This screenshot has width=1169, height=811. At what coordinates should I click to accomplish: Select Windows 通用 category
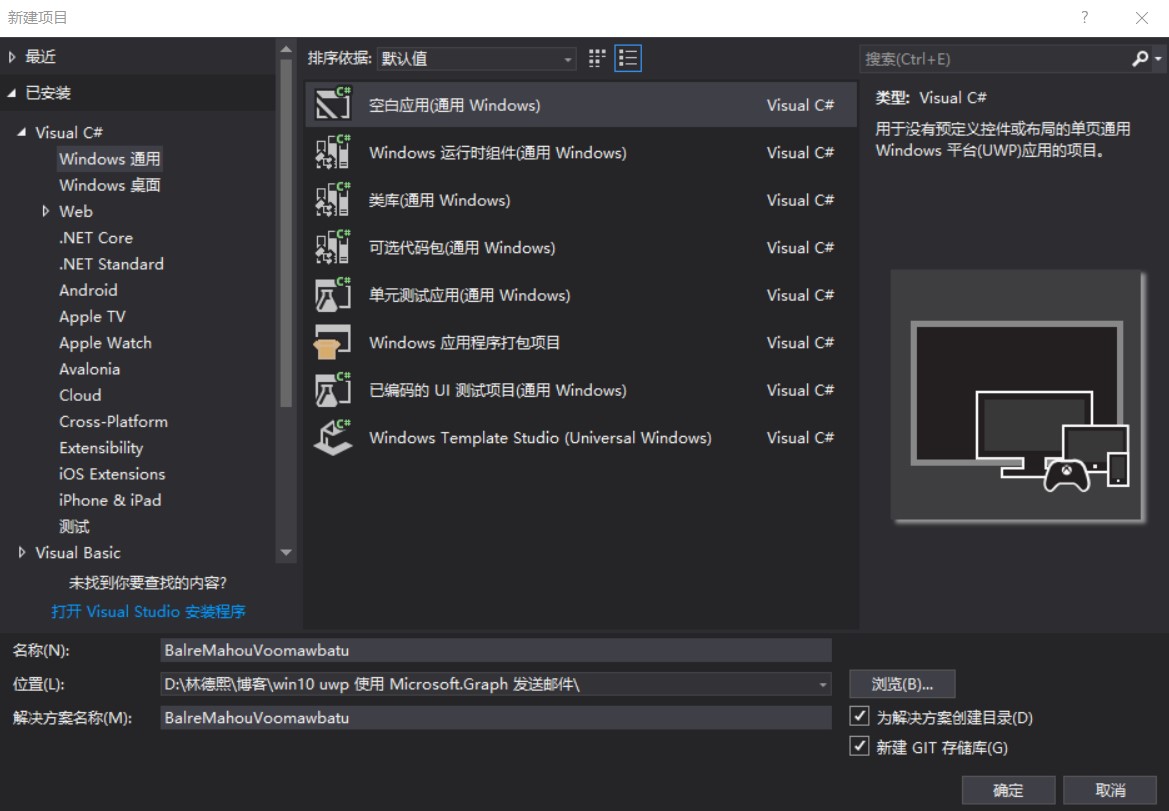coord(110,159)
